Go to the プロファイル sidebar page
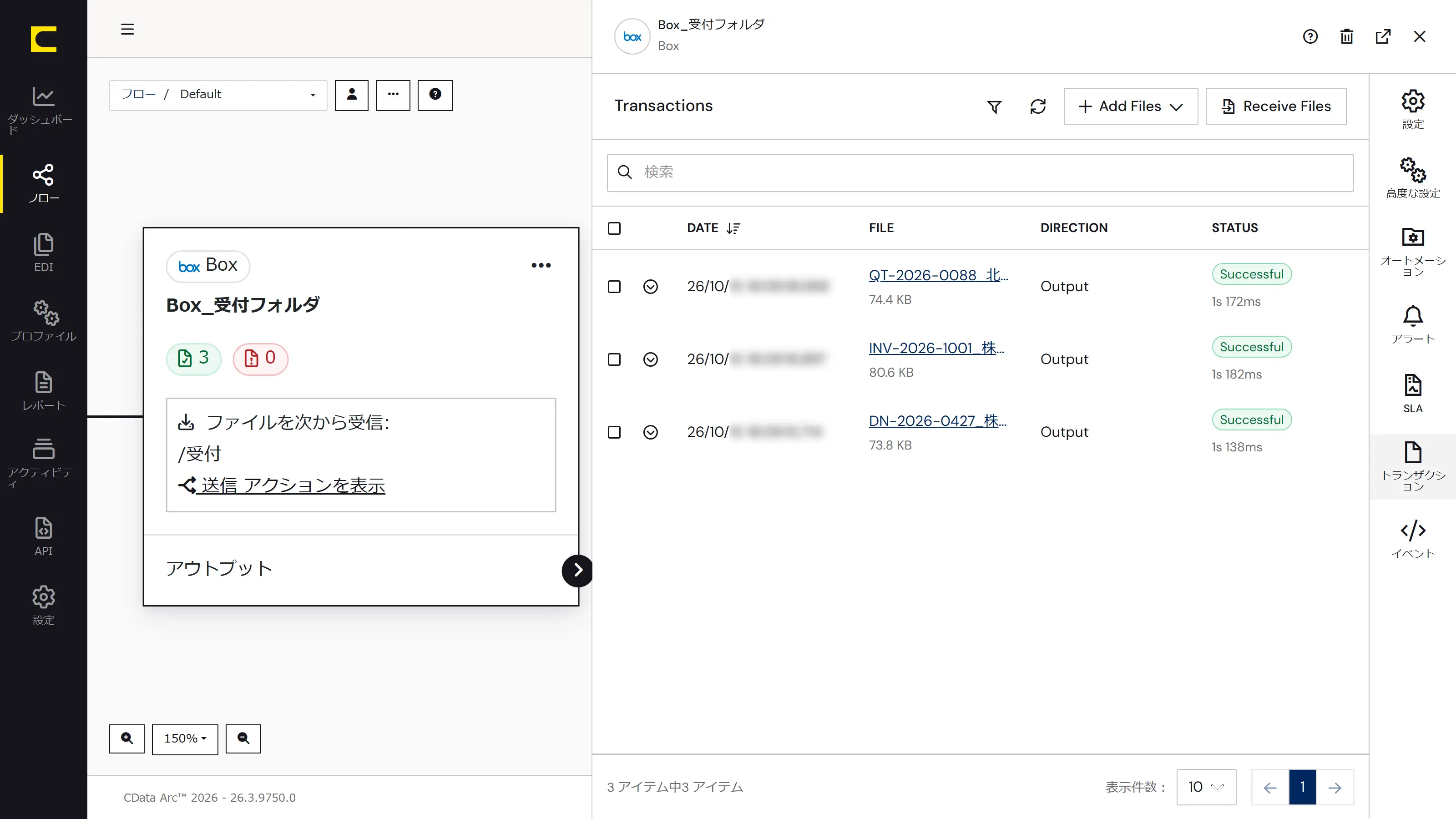Viewport: 1456px width, 819px height. (x=44, y=322)
